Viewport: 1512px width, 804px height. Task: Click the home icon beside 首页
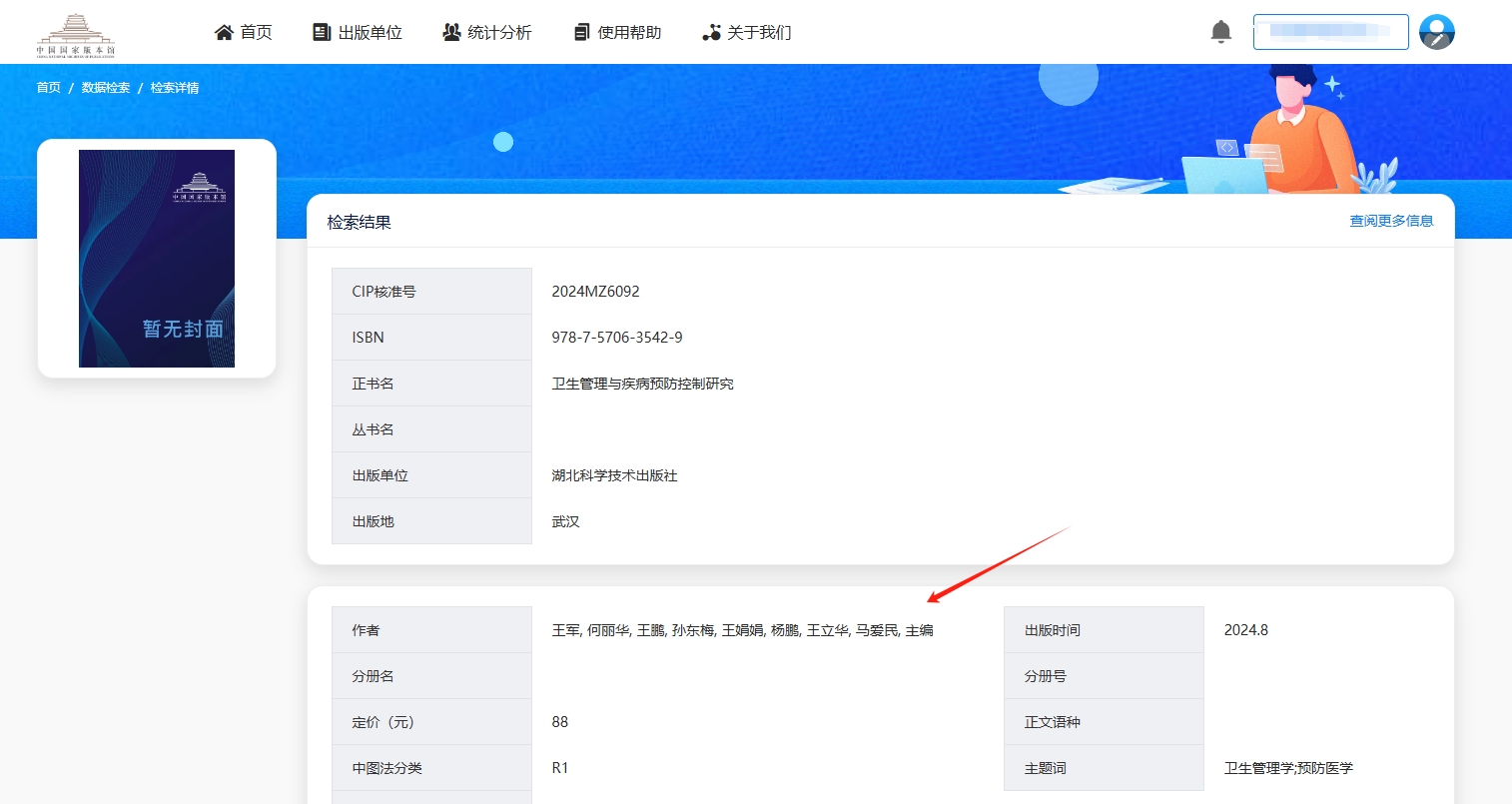(x=224, y=32)
